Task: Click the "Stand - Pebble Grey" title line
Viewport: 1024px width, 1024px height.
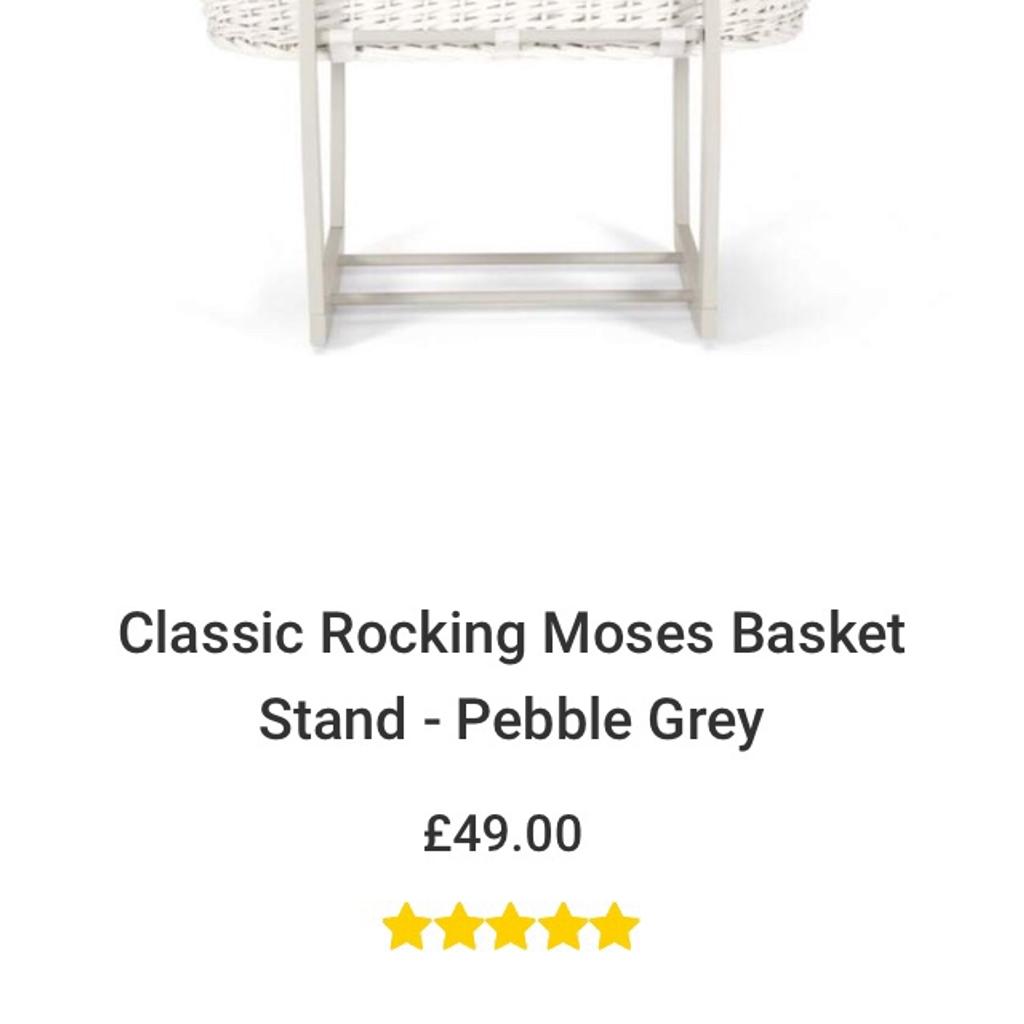Action: point(512,720)
